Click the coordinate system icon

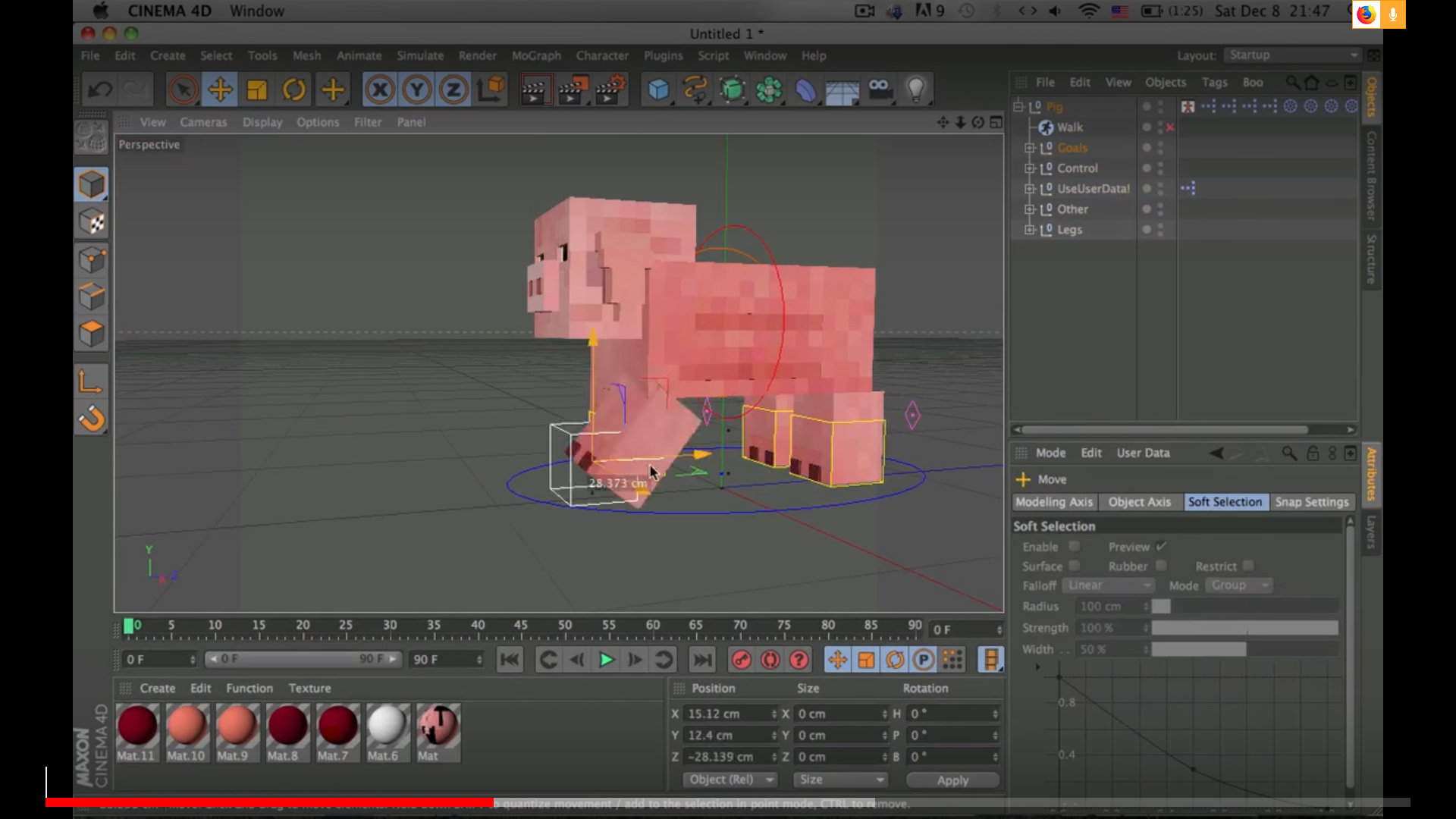point(491,90)
